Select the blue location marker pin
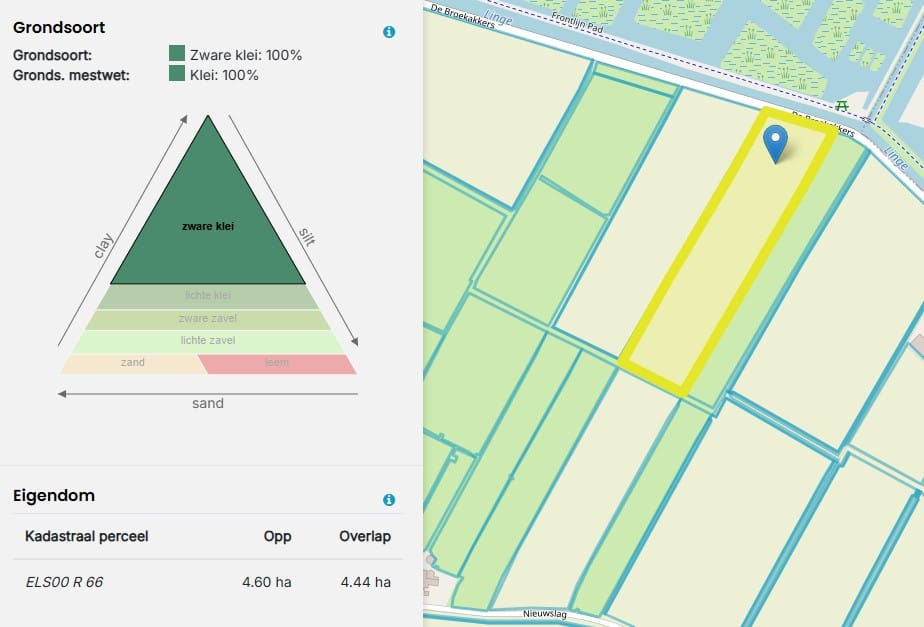 click(x=775, y=143)
